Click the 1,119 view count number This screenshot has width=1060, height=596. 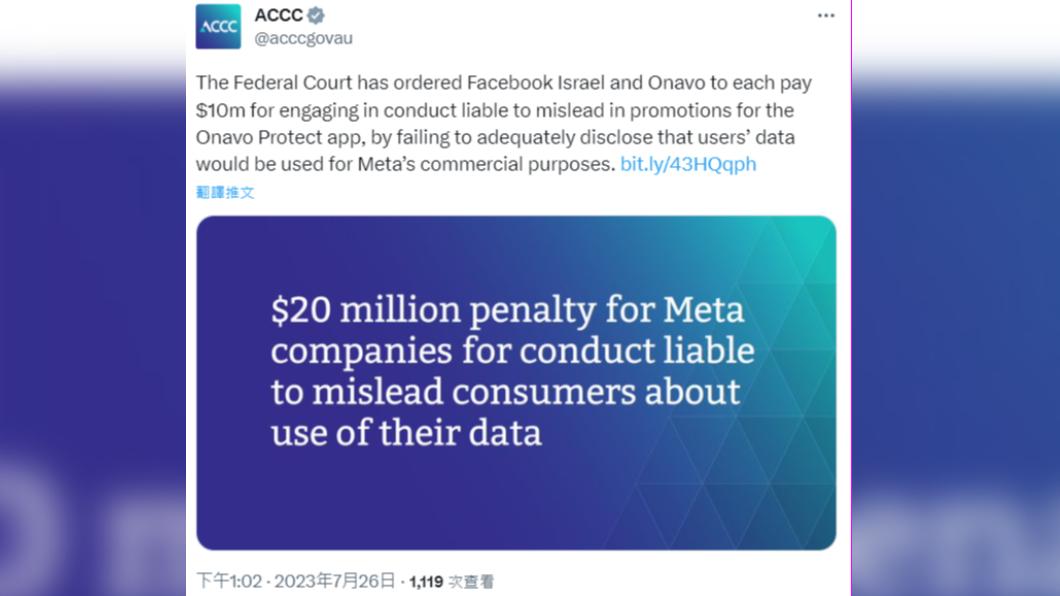point(426,581)
